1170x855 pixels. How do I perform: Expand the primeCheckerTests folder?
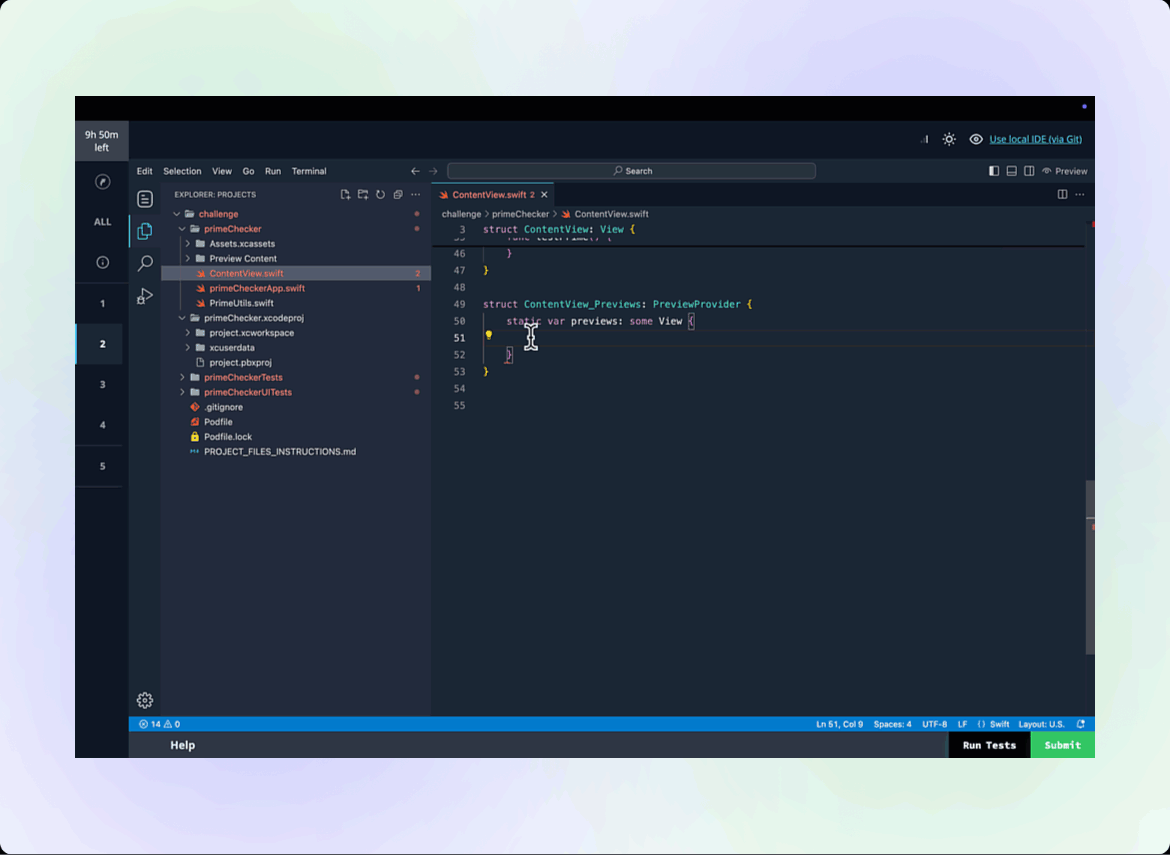coord(182,378)
